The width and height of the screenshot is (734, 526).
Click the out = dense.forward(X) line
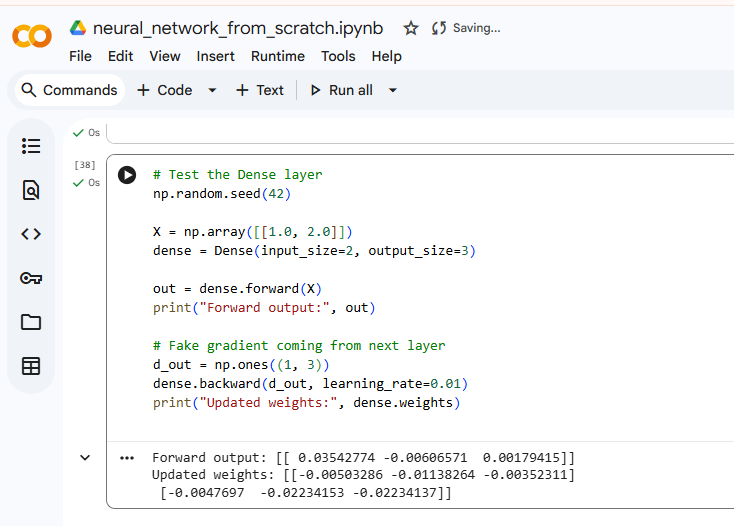237,289
